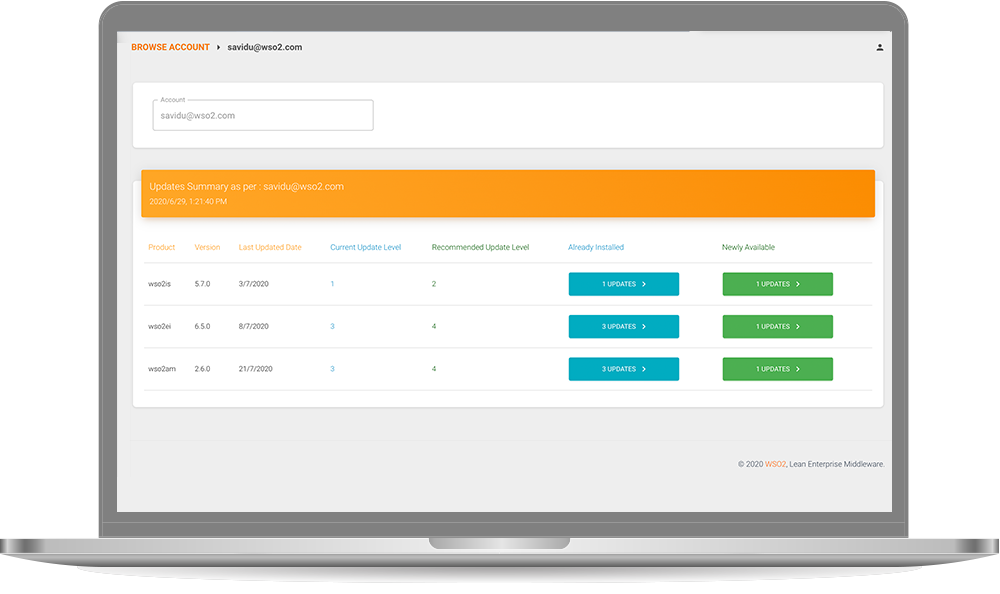Screen dimensions: 1000x594
Task: Click the Lean Enterprise Middleware footer text
Action: (x=837, y=464)
